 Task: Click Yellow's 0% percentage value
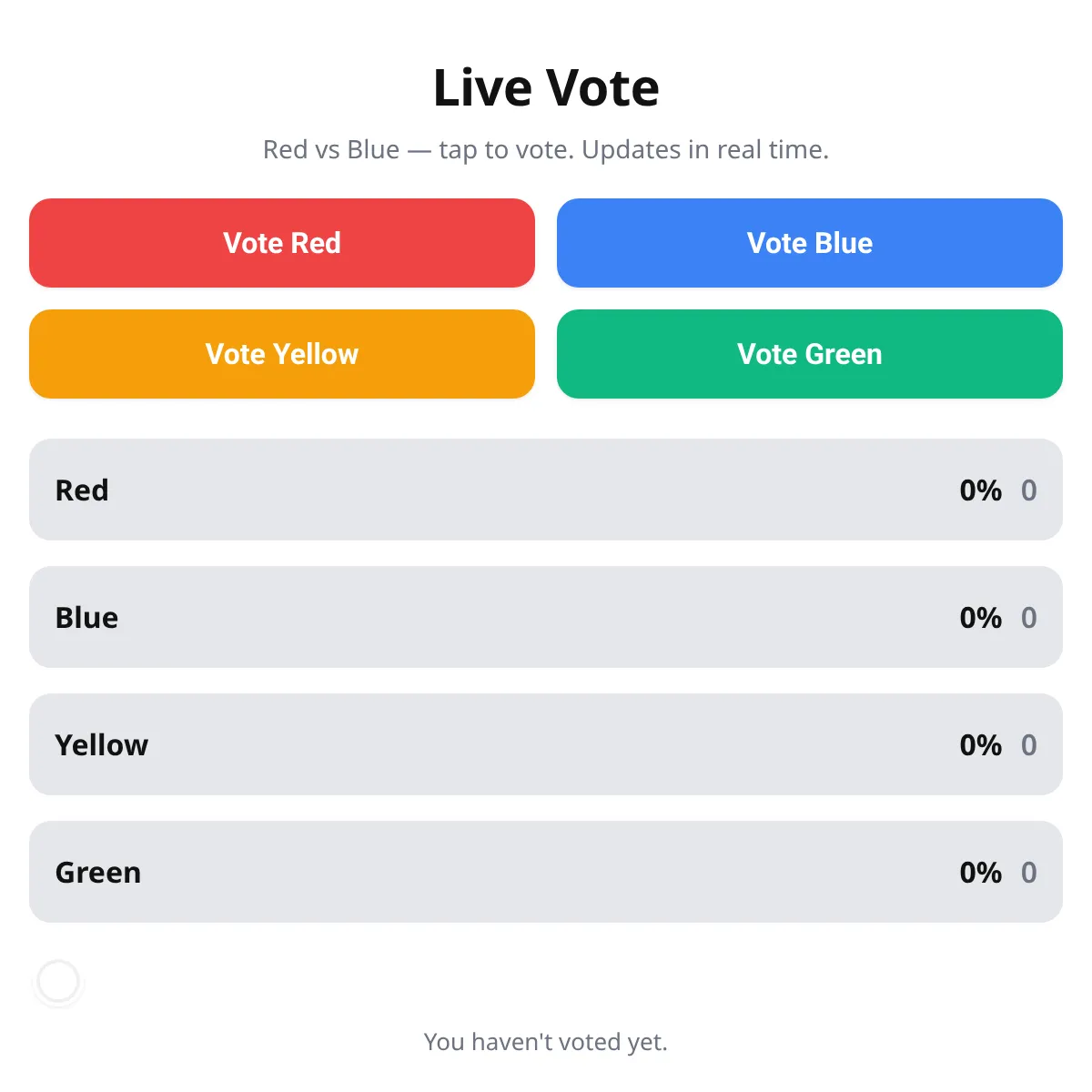tap(980, 745)
